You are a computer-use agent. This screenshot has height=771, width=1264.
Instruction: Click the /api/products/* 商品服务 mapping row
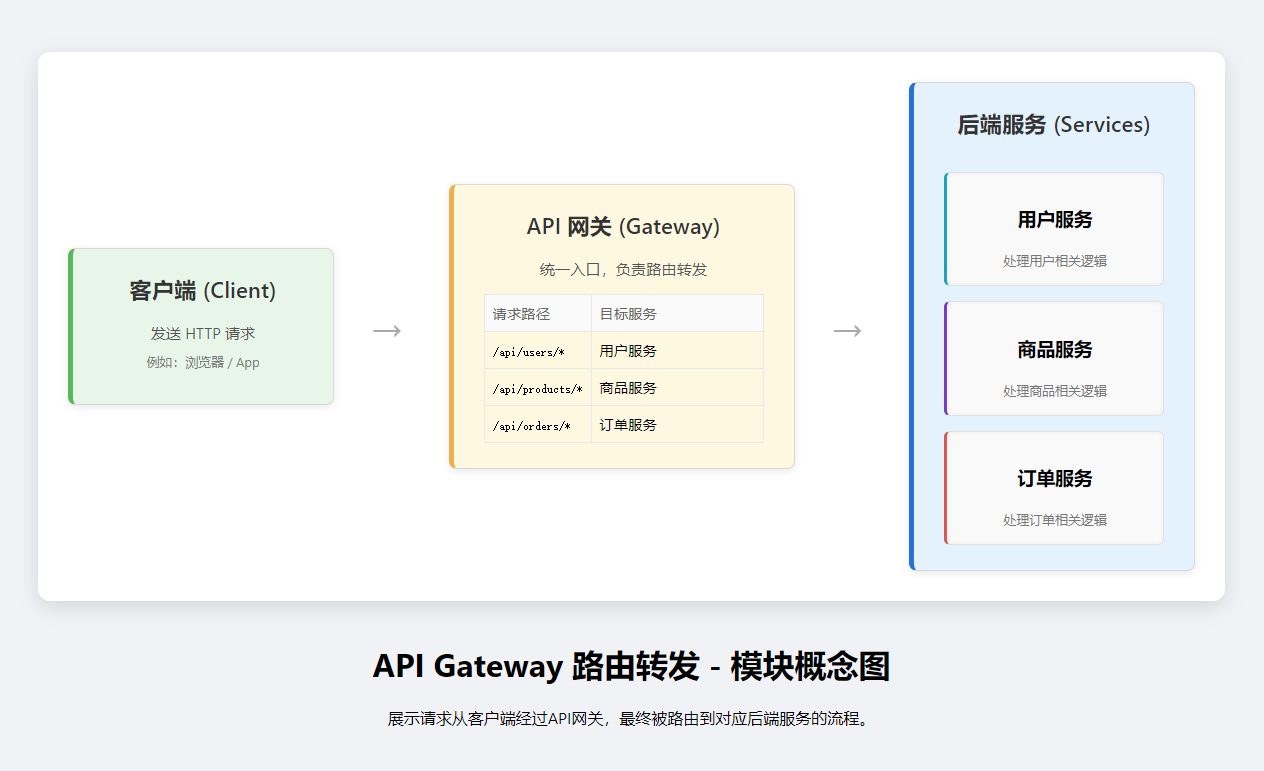tap(622, 387)
